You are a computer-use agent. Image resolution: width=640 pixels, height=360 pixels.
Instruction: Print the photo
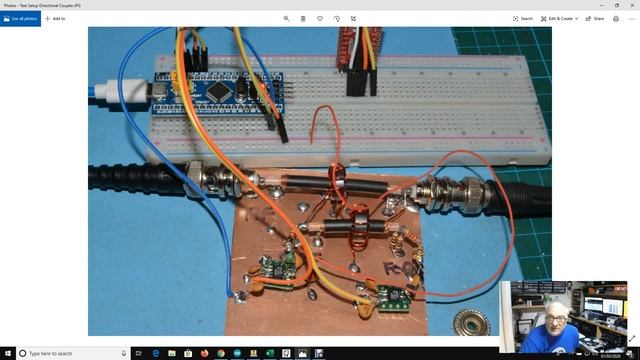coord(616,19)
